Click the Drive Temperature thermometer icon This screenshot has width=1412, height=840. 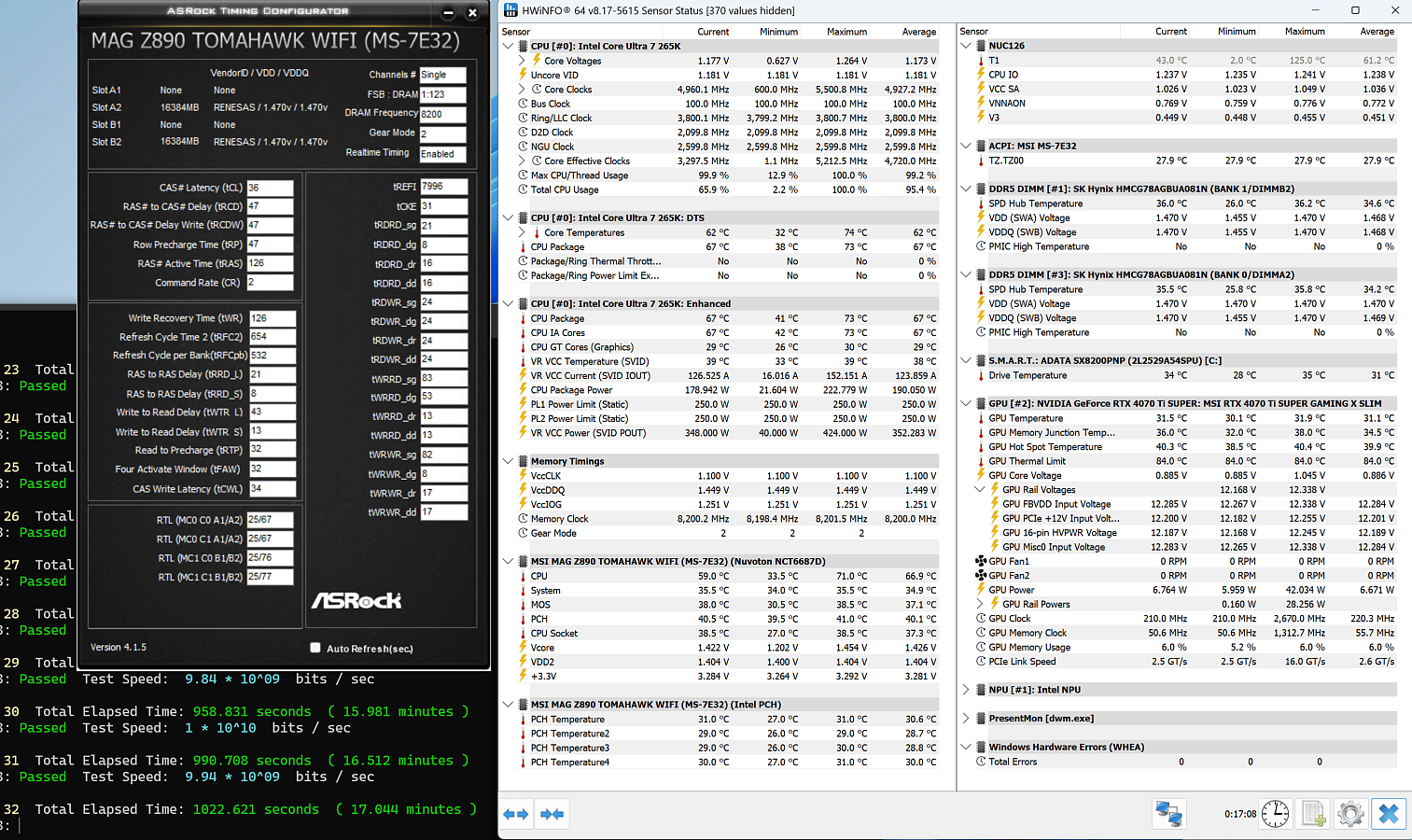(981, 375)
